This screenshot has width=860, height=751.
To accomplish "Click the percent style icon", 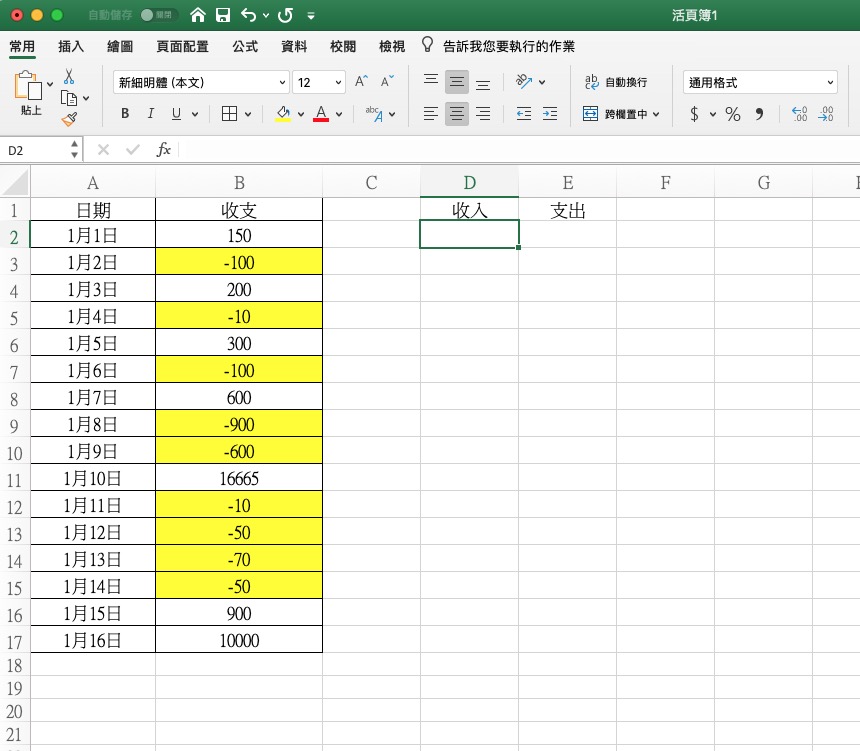I will point(733,114).
